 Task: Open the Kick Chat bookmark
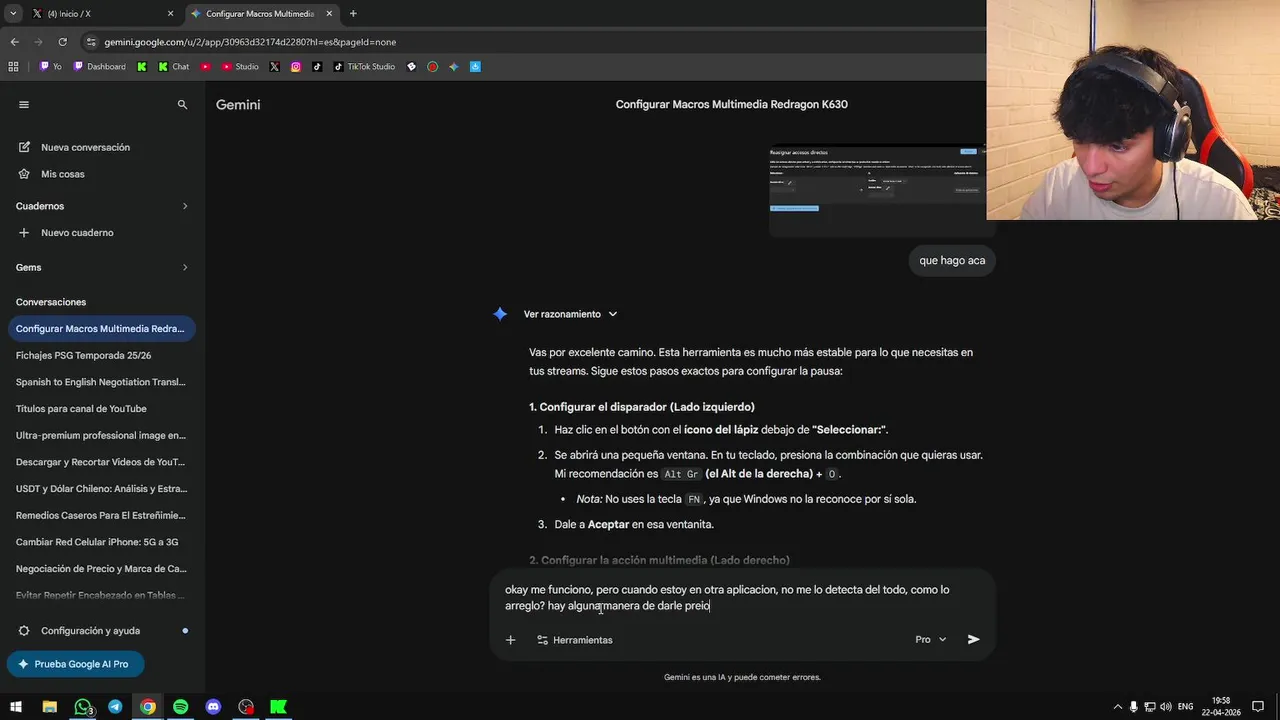tap(173, 67)
